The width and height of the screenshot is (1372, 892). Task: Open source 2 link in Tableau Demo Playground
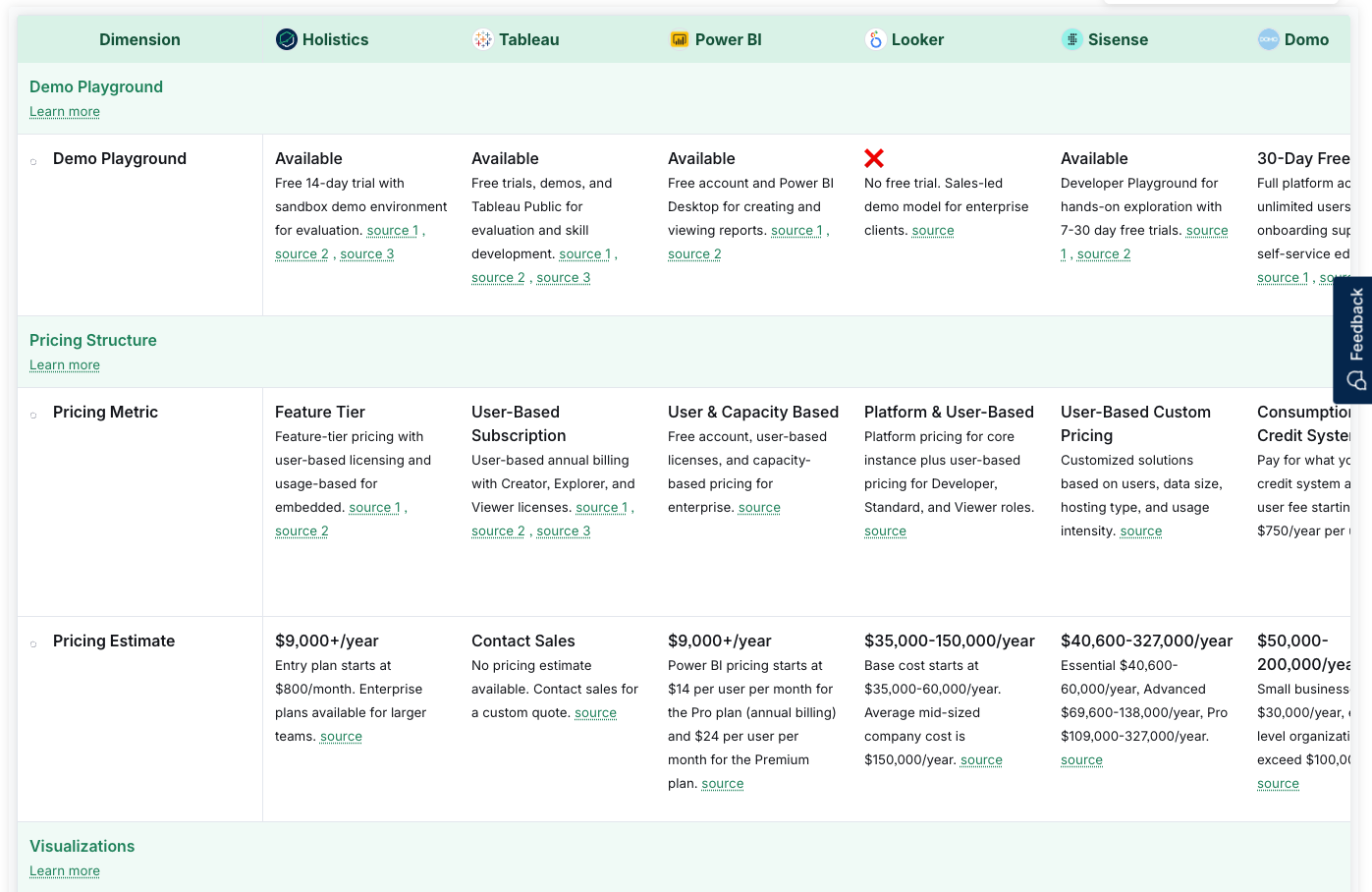(499, 278)
